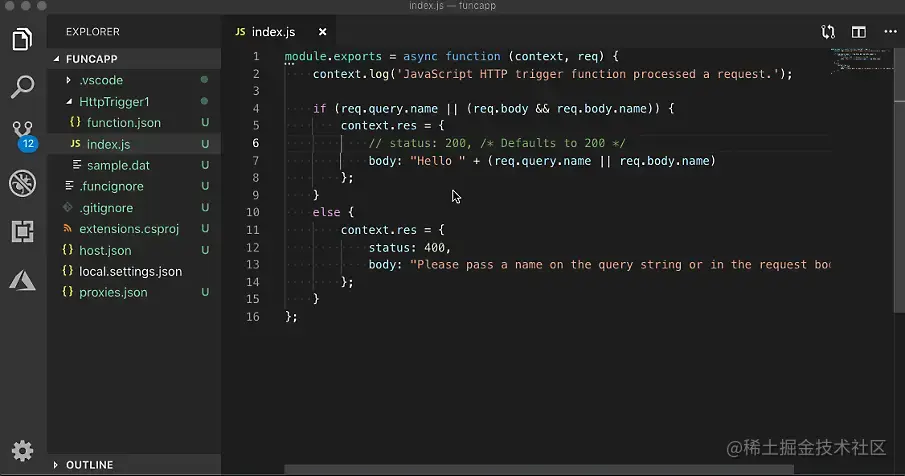The width and height of the screenshot is (905, 476).
Task: Open sample.dat file
Action: coord(134,165)
